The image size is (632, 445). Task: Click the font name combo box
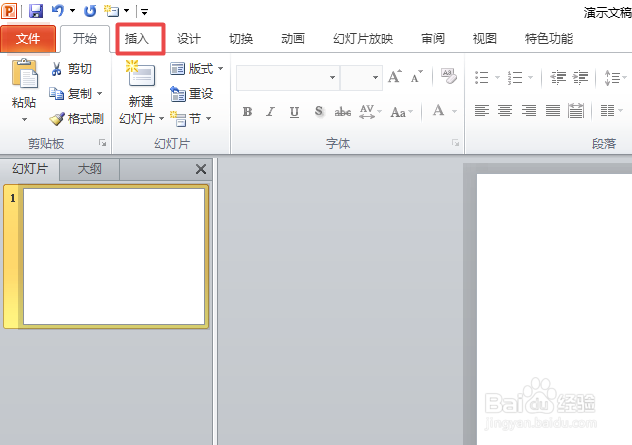(288, 77)
